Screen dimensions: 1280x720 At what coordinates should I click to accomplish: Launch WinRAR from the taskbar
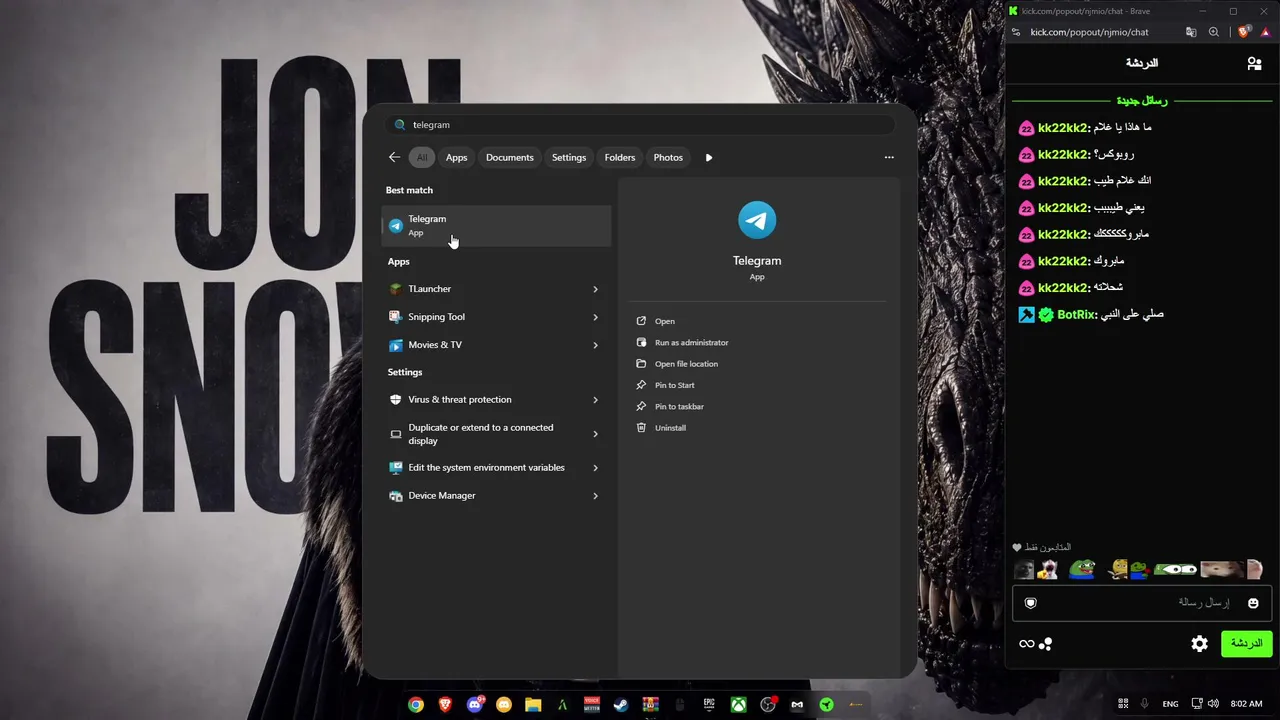point(650,705)
